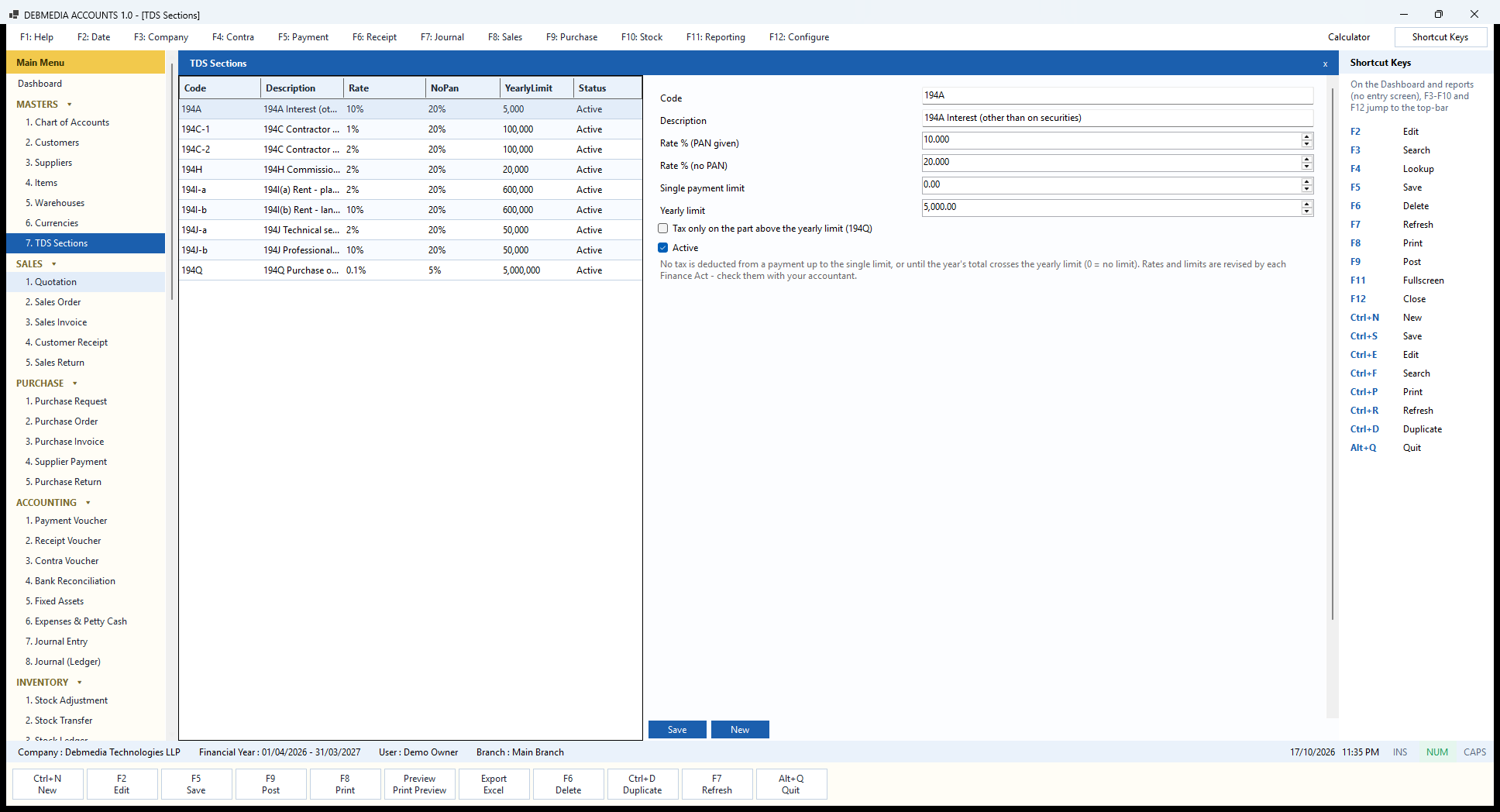Screen dimensions: 1500x812
Task: Click F6 Delete in bottom toolbar
Action: click(x=568, y=784)
